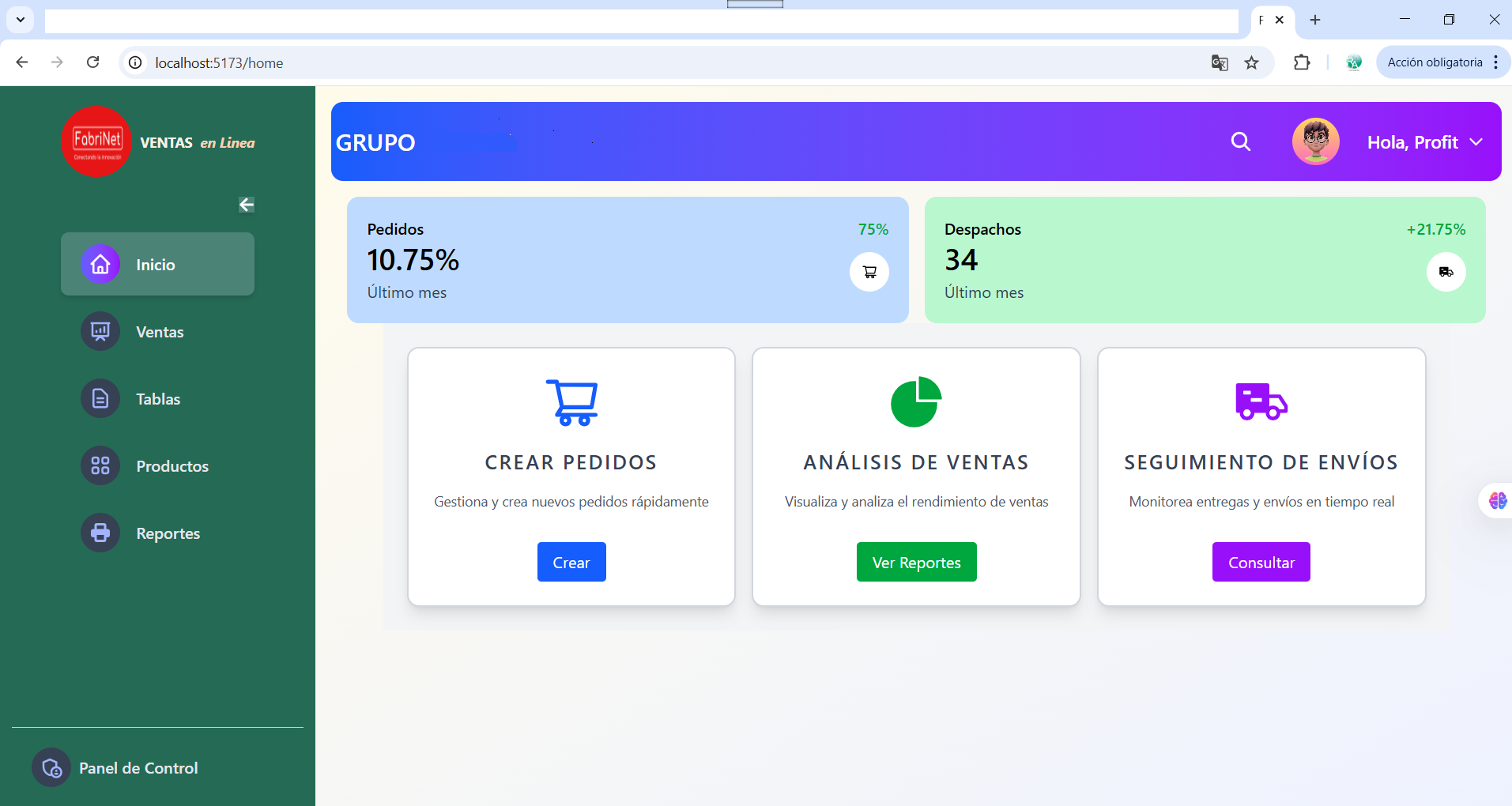The image size is (1512, 806).
Task: Click the FabriNet red logo
Action: tap(97, 141)
